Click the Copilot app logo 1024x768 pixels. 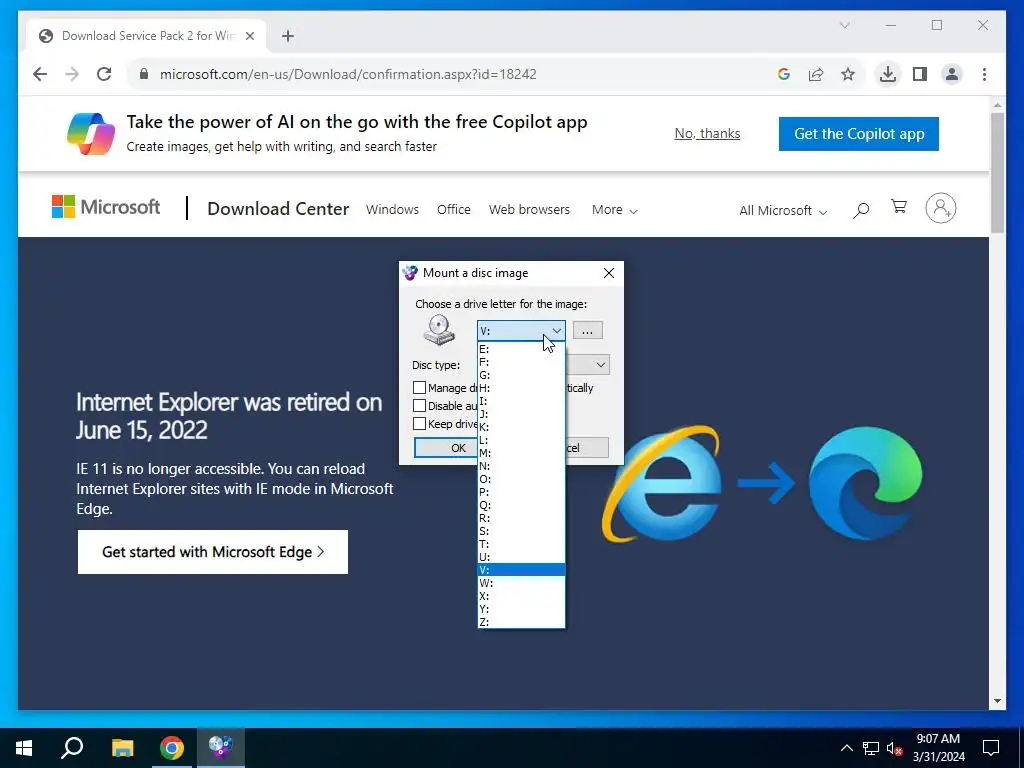coord(91,133)
